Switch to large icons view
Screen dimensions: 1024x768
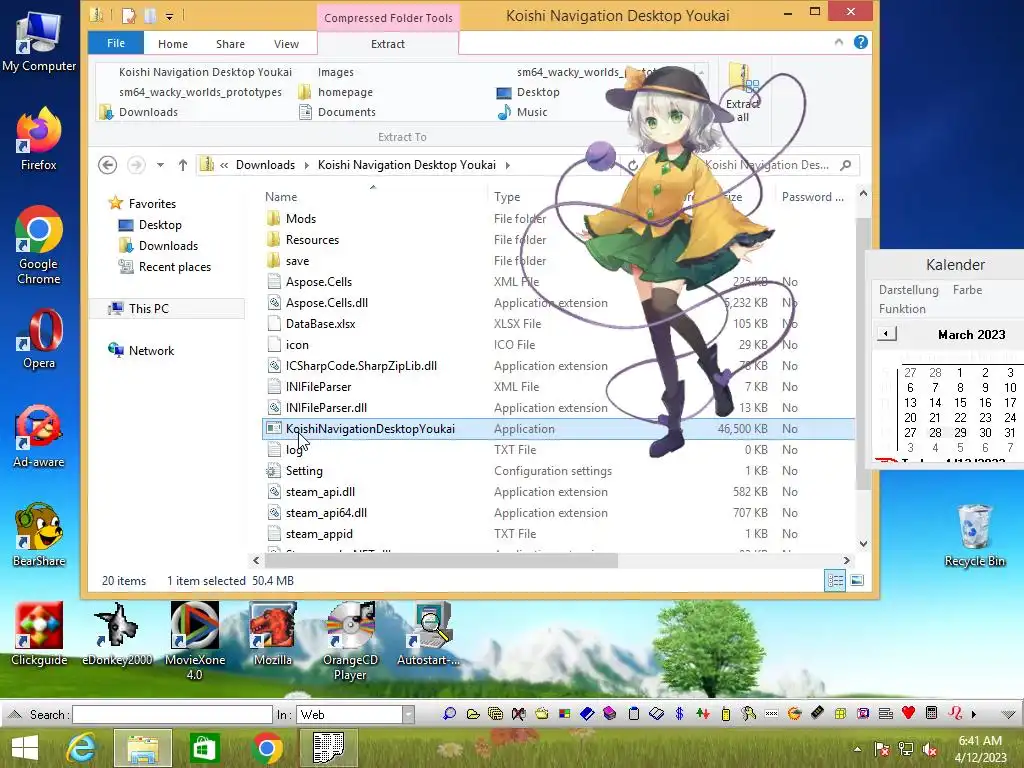[857, 581]
